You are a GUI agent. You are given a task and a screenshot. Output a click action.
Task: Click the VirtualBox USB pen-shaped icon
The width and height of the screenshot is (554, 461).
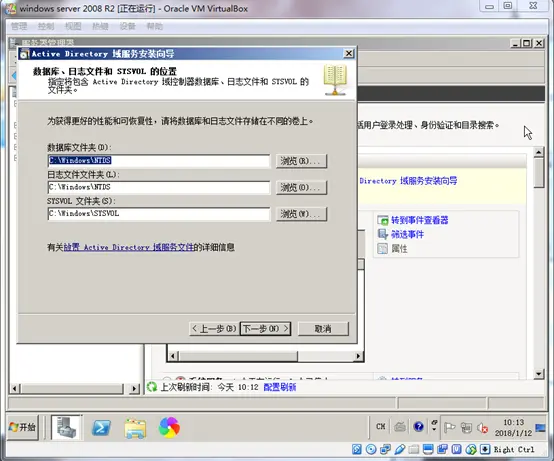tap(400, 449)
